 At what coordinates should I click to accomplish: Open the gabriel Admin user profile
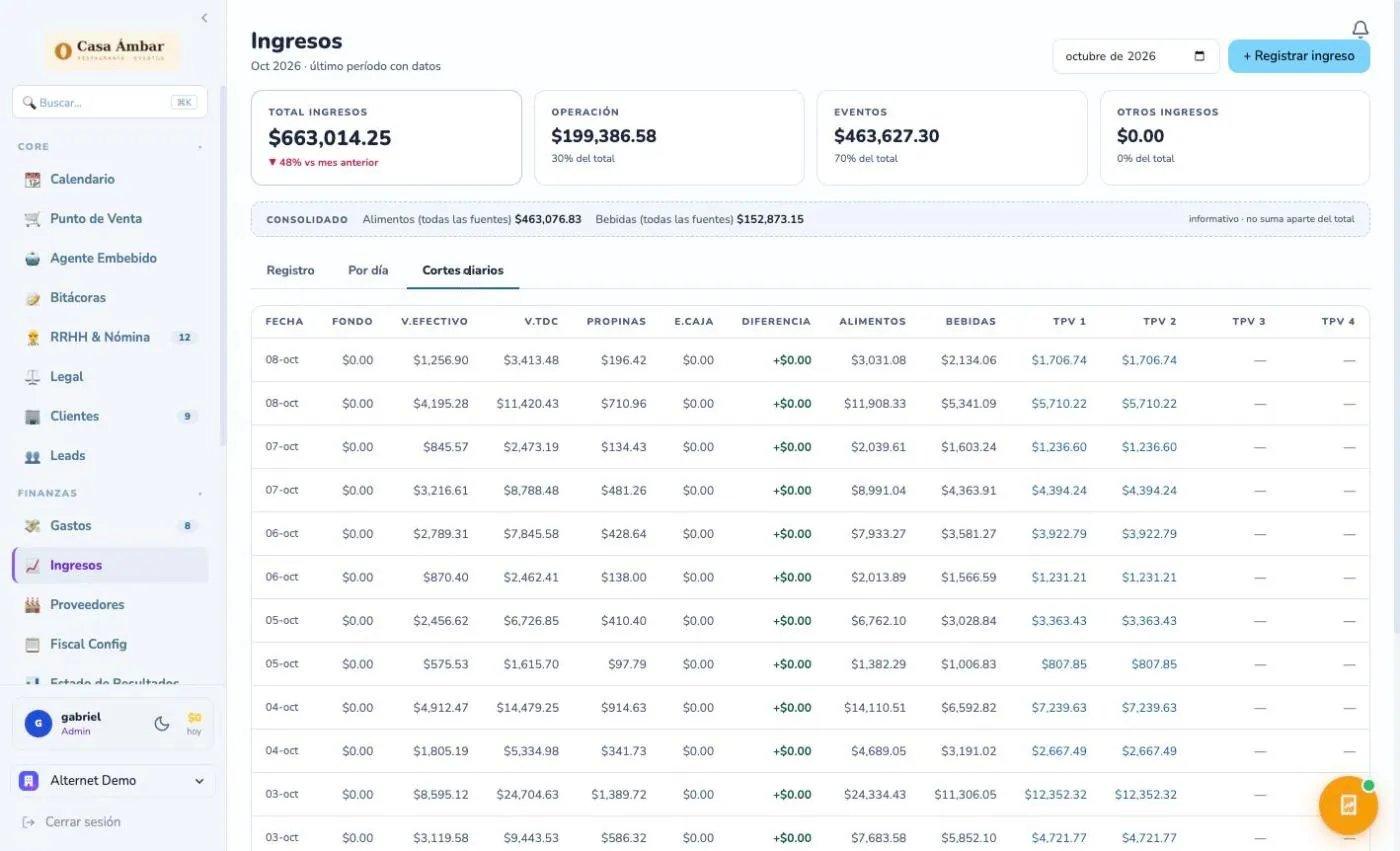tap(80, 723)
